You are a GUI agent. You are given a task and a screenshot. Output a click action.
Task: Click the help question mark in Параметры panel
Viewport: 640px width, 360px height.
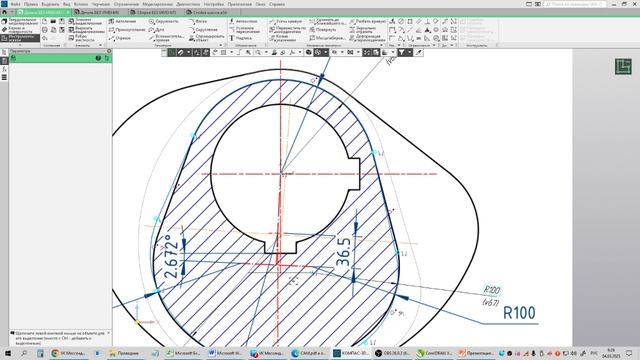click(98, 58)
